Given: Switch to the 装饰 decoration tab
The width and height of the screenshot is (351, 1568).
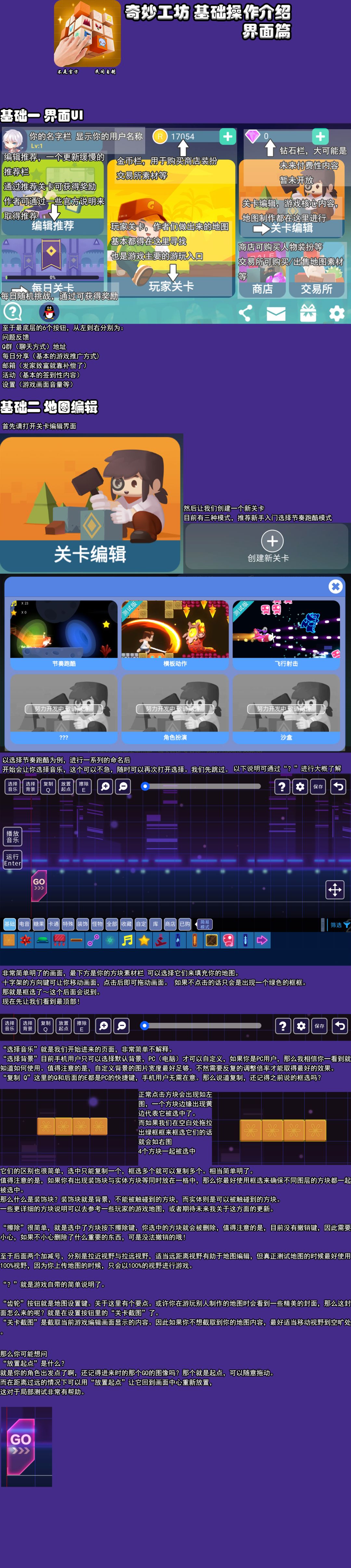Looking at the screenshot, I should click(x=83, y=924).
